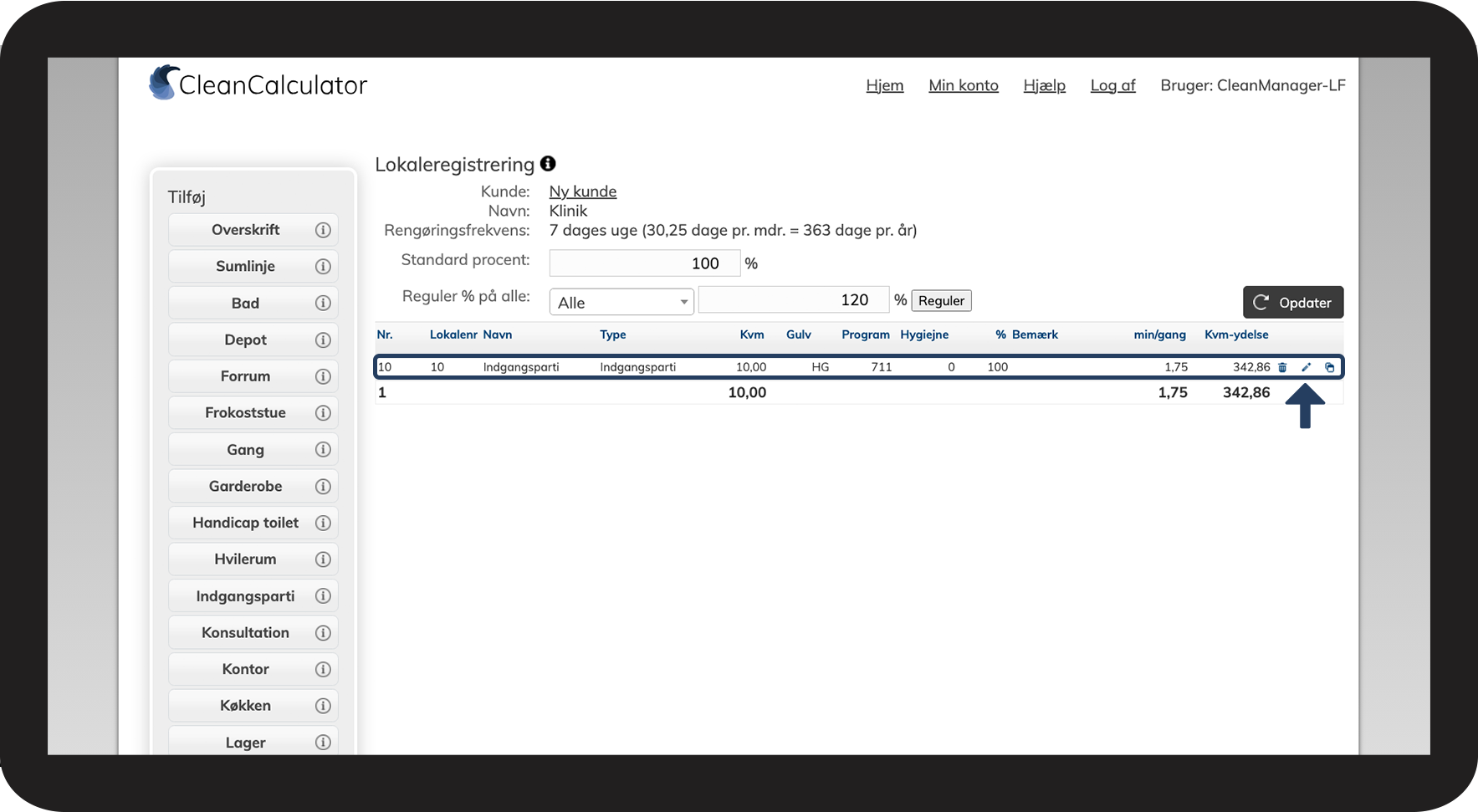Click the Nr. column header
The width and height of the screenshot is (1478, 812).
pos(385,335)
